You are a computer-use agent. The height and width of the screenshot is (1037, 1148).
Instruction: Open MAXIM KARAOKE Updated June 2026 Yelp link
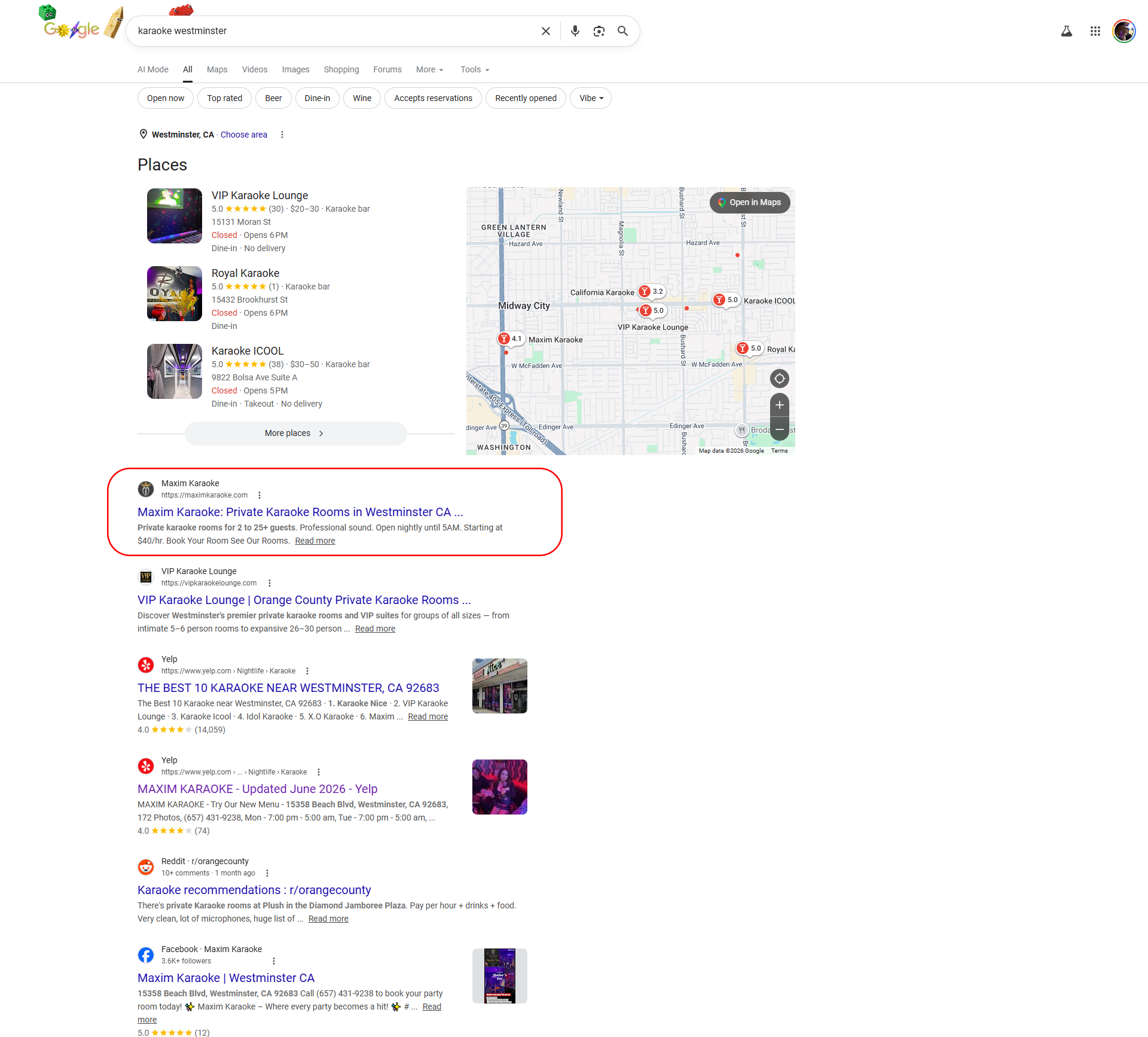point(258,789)
